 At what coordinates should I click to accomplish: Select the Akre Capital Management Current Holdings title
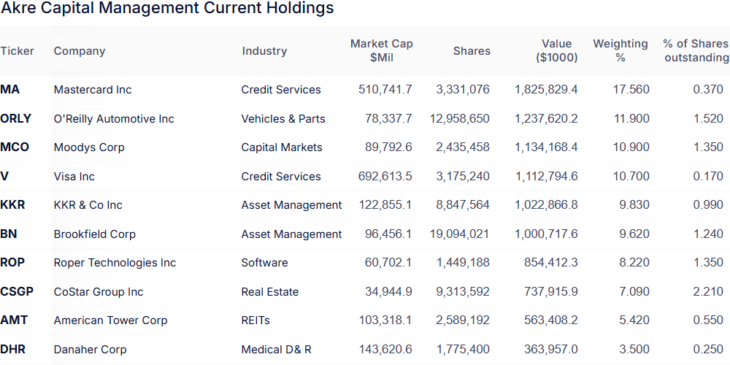point(168,8)
